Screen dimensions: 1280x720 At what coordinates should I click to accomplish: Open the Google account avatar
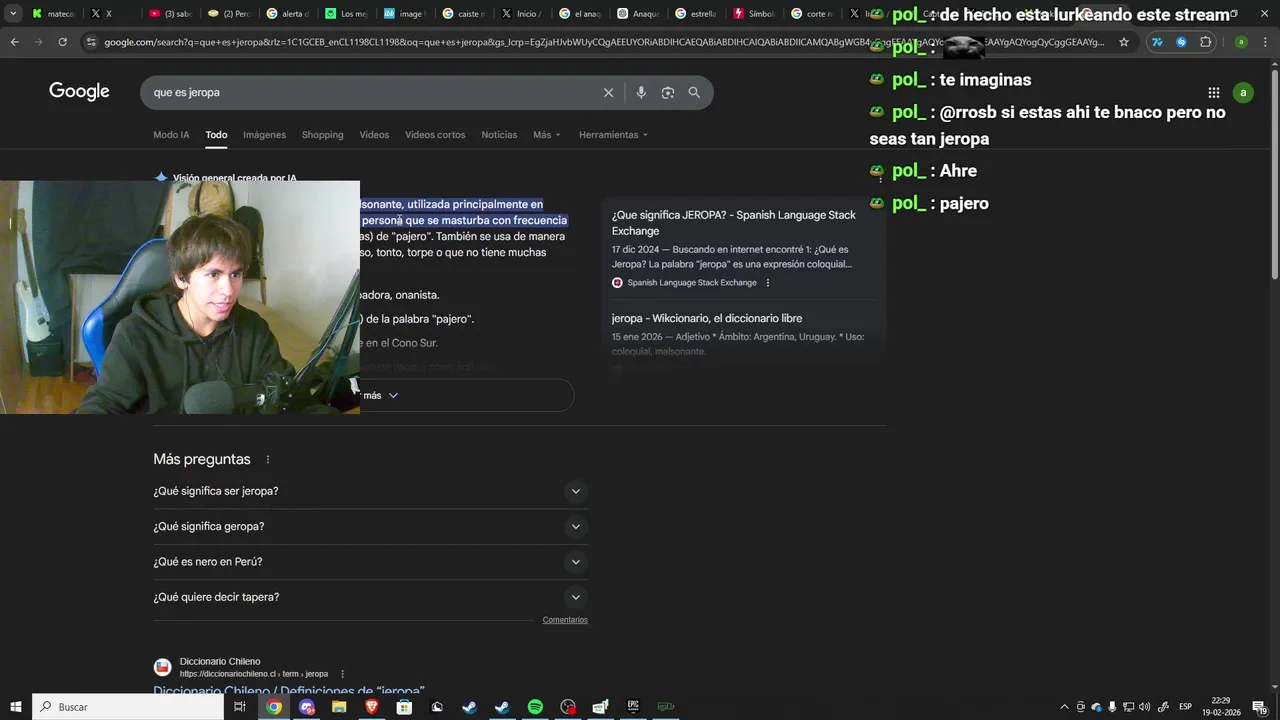click(x=1243, y=92)
